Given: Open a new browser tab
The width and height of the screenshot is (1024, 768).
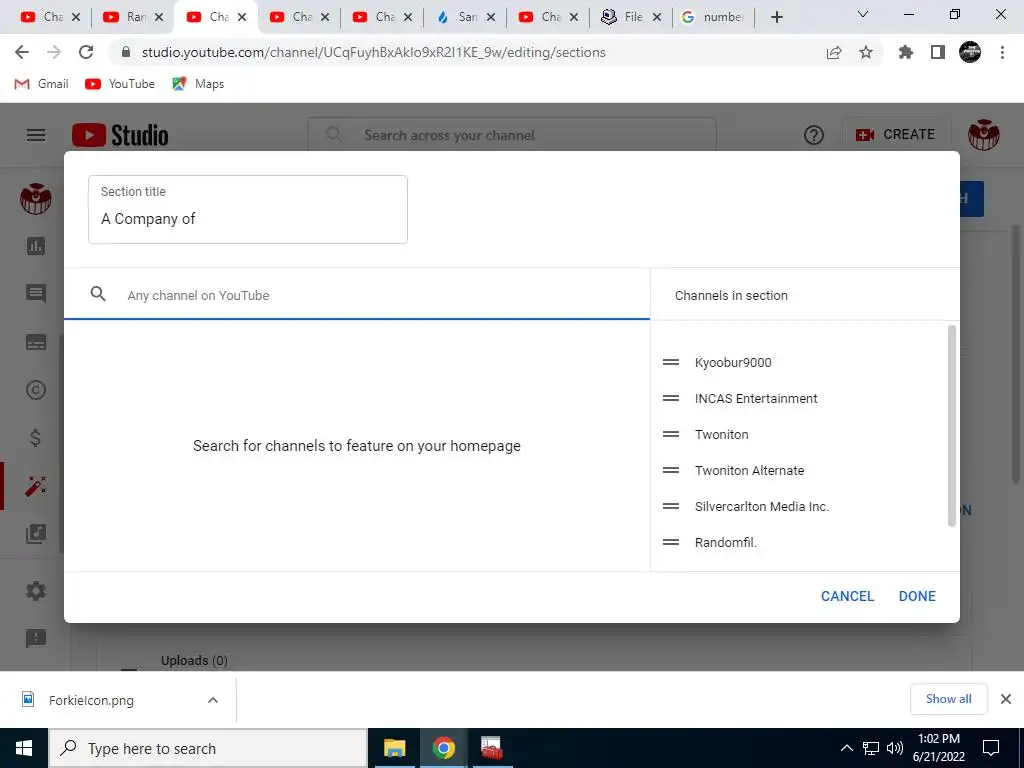Looking at the screenshot, I should 776,17.
